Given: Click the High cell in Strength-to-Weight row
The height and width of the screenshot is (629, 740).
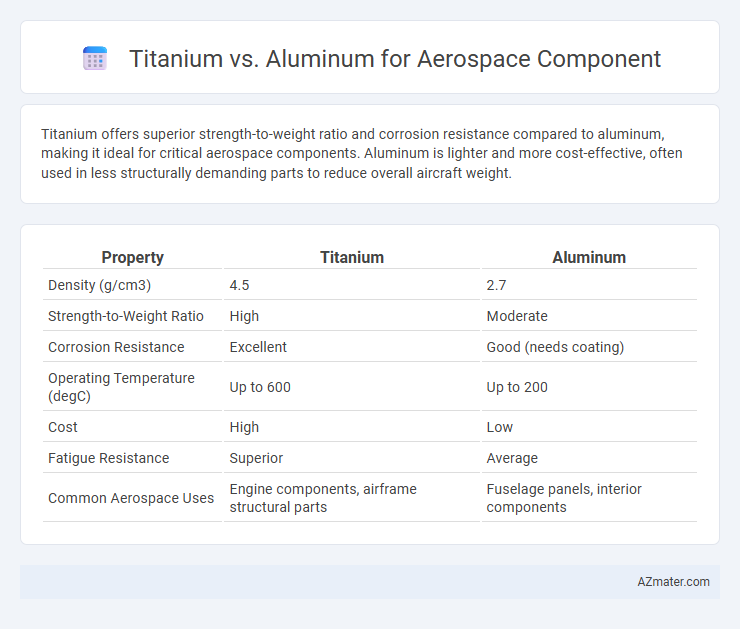Looking at the screenshot, I should click(x=244, y=316).
